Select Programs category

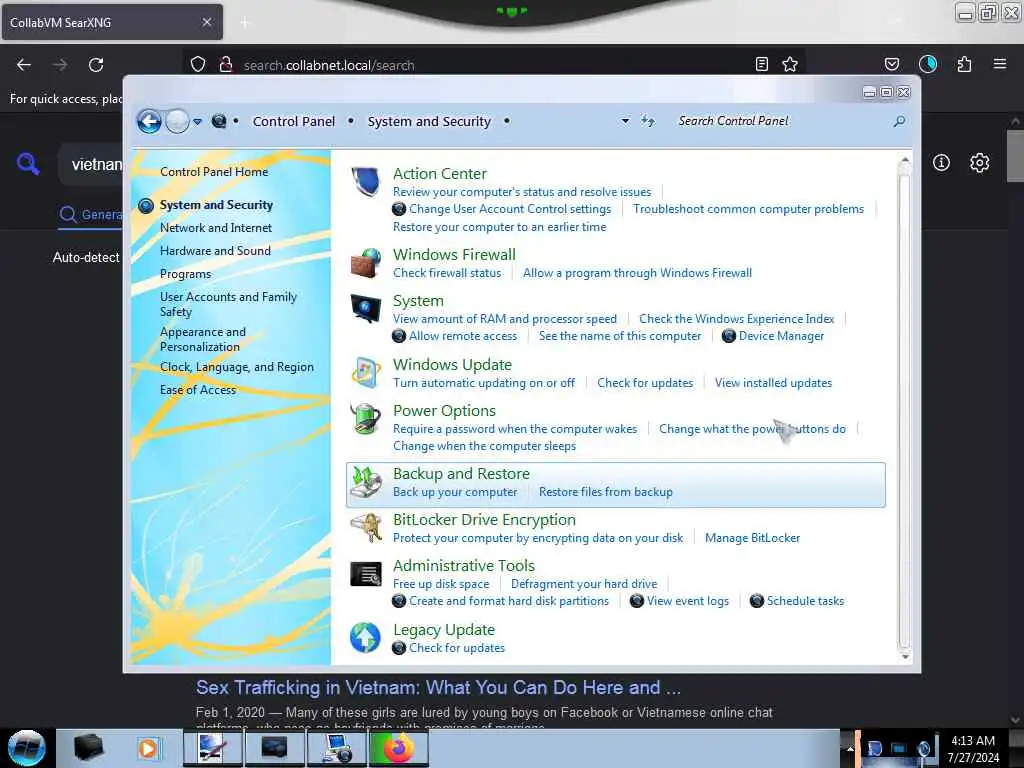pos(185,274)
